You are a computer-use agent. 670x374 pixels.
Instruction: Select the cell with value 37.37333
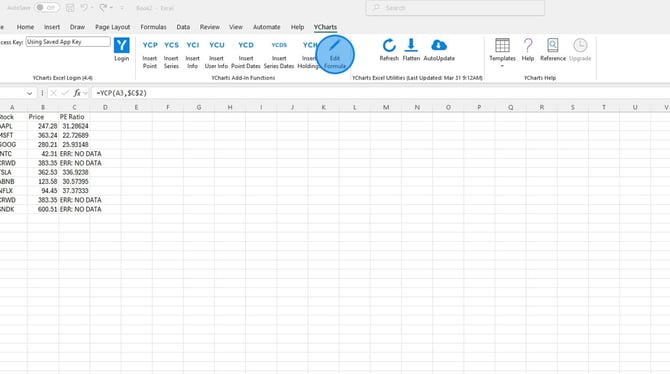tap(74, 191)
